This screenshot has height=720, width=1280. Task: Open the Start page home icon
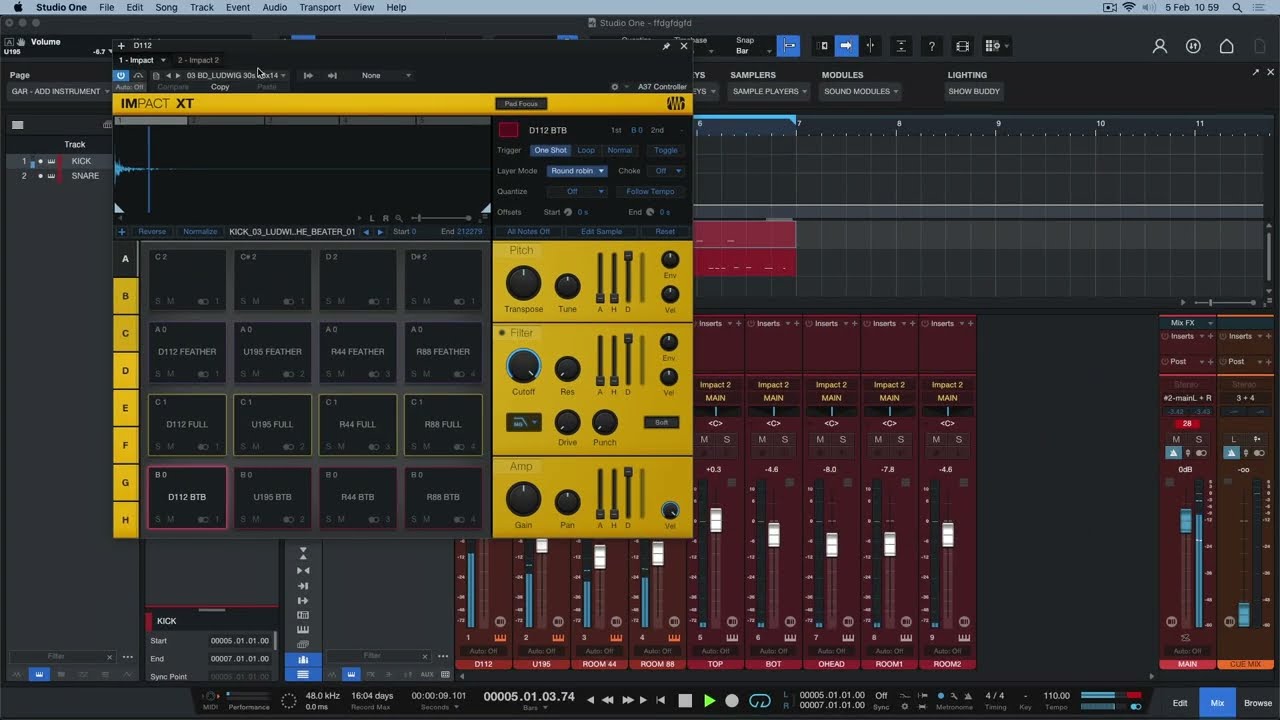point(1226,46)
